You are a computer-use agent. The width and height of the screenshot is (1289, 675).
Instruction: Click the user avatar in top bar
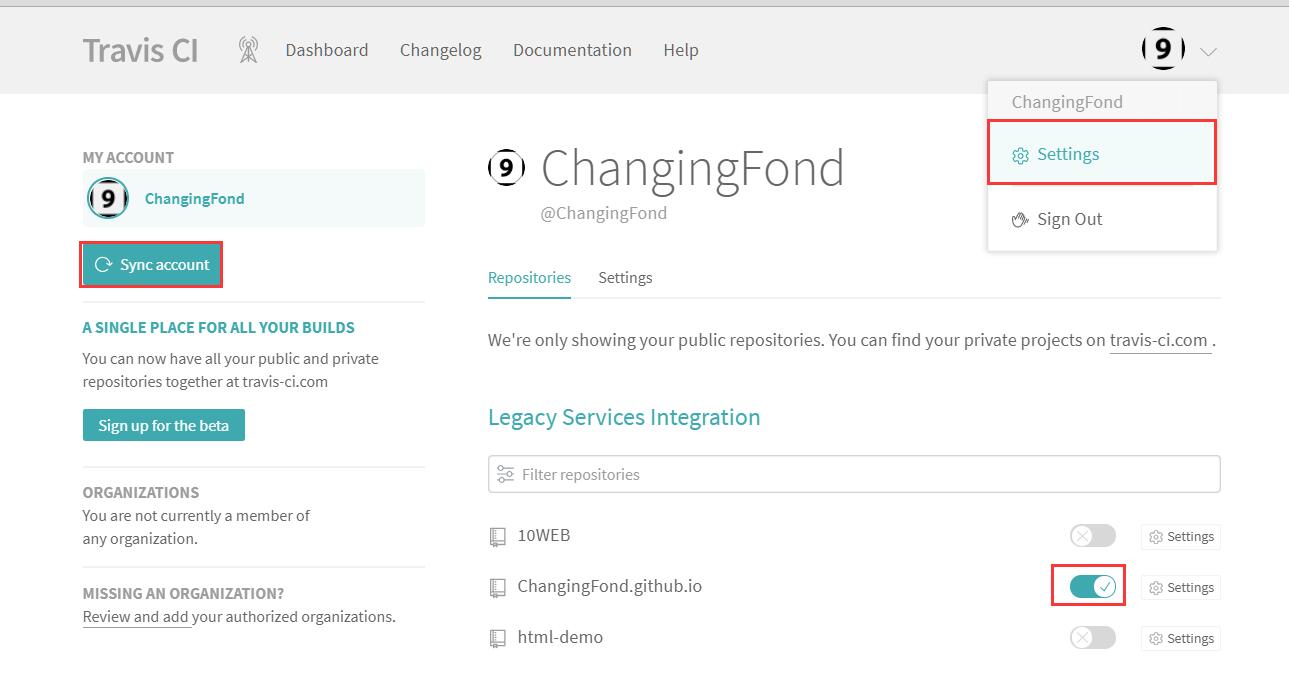point(1163,49)
